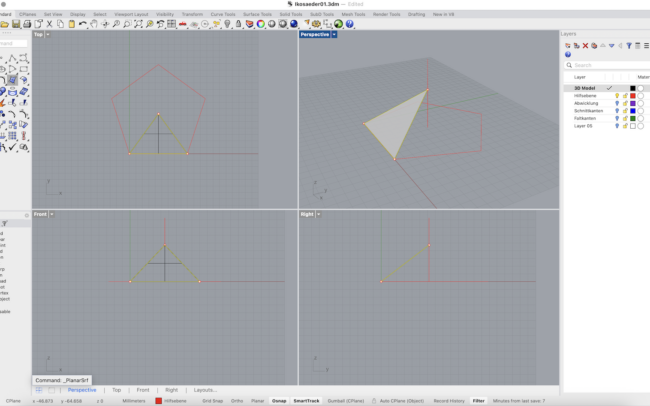This screenshot has height=406, width=650.
Task: Click the blue Schnittkanten layer color swatch
Action: pyautogui.click(x=633, y=110)
